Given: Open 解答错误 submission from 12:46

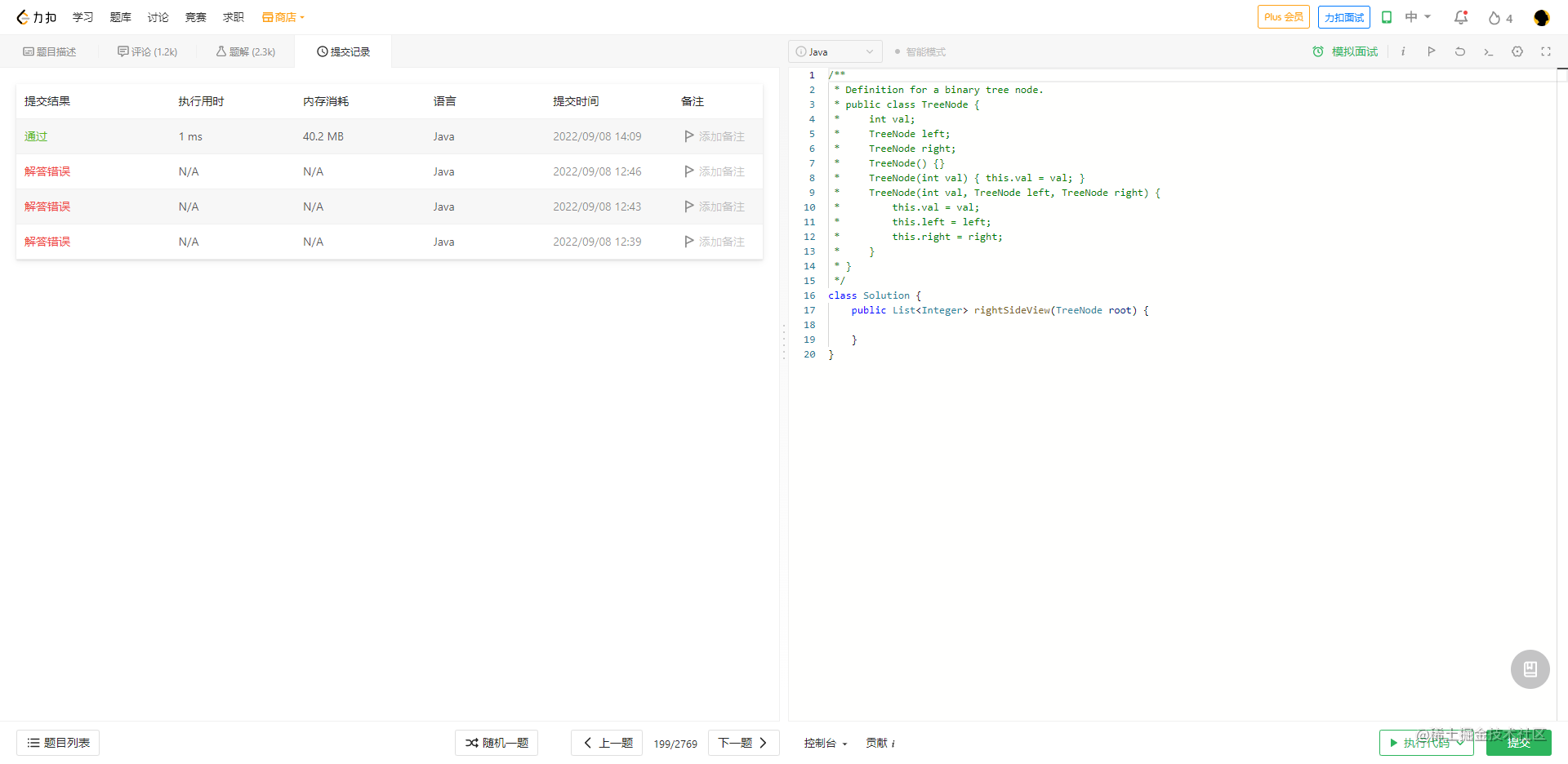Looking at the screenshot, I should [x=47, y=171].
